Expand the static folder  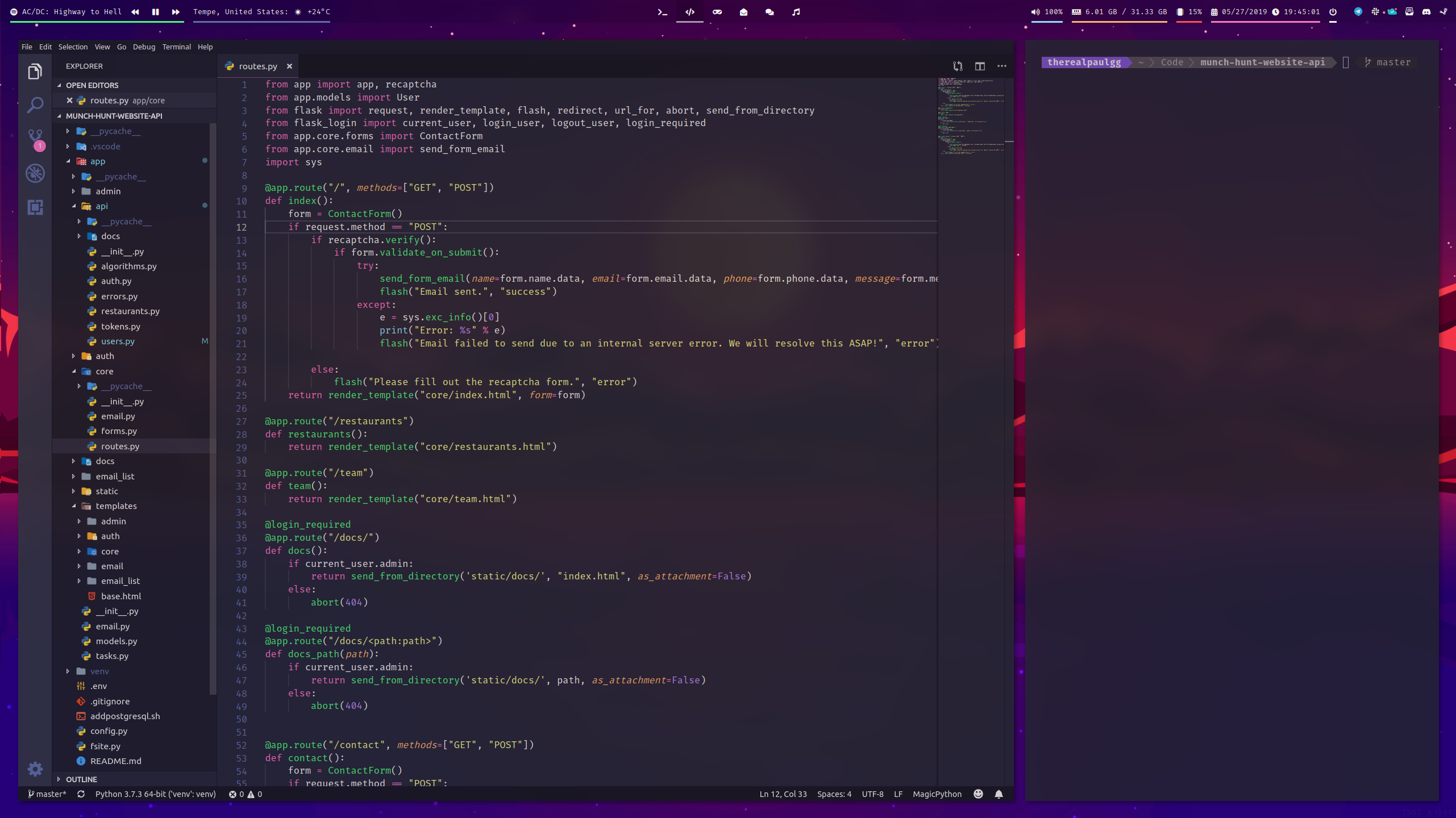point(107,491)
